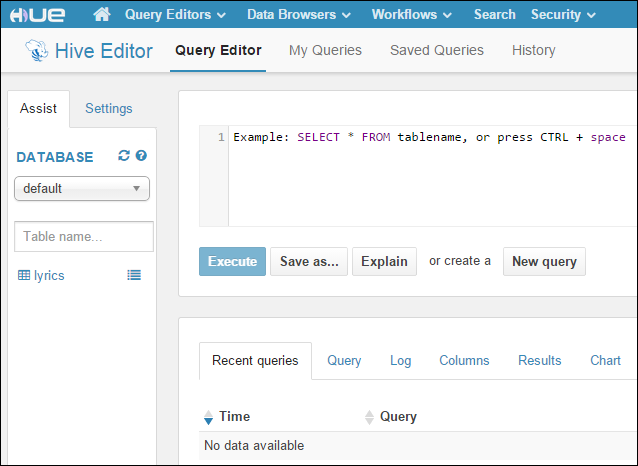
Task: Create a New query
Action: [544, 261]
